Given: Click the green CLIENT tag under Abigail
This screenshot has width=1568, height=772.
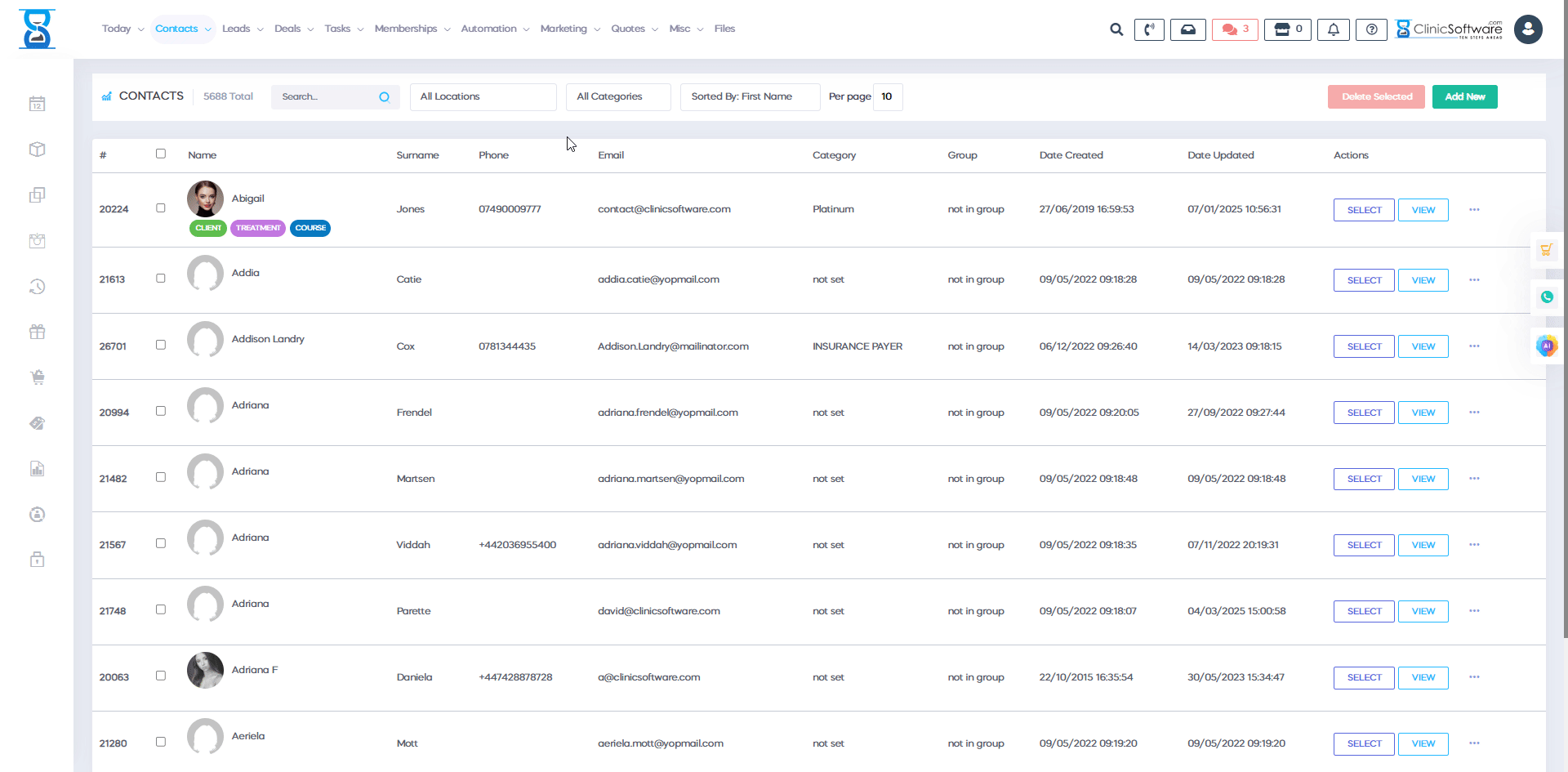Looking at the screenshot, I should 207,228.
